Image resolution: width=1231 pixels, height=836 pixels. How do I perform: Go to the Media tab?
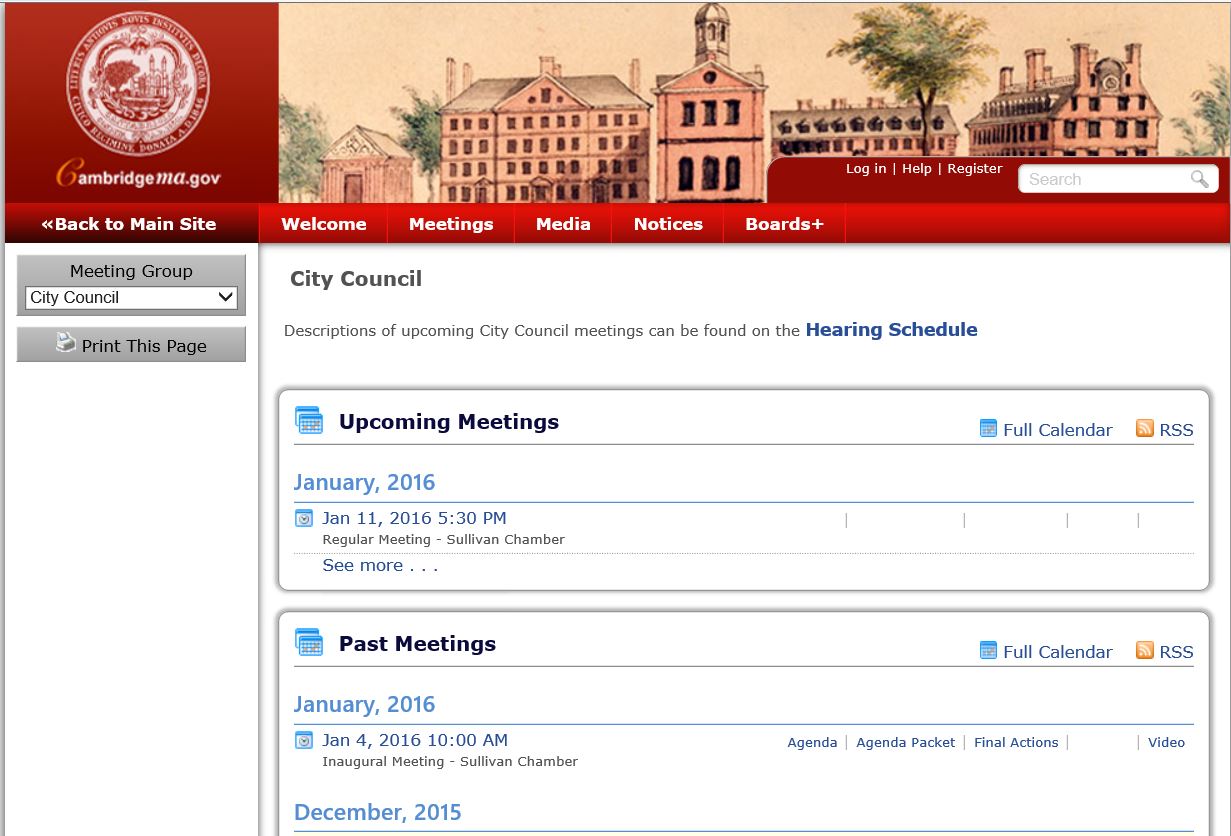tap(563, 224)
